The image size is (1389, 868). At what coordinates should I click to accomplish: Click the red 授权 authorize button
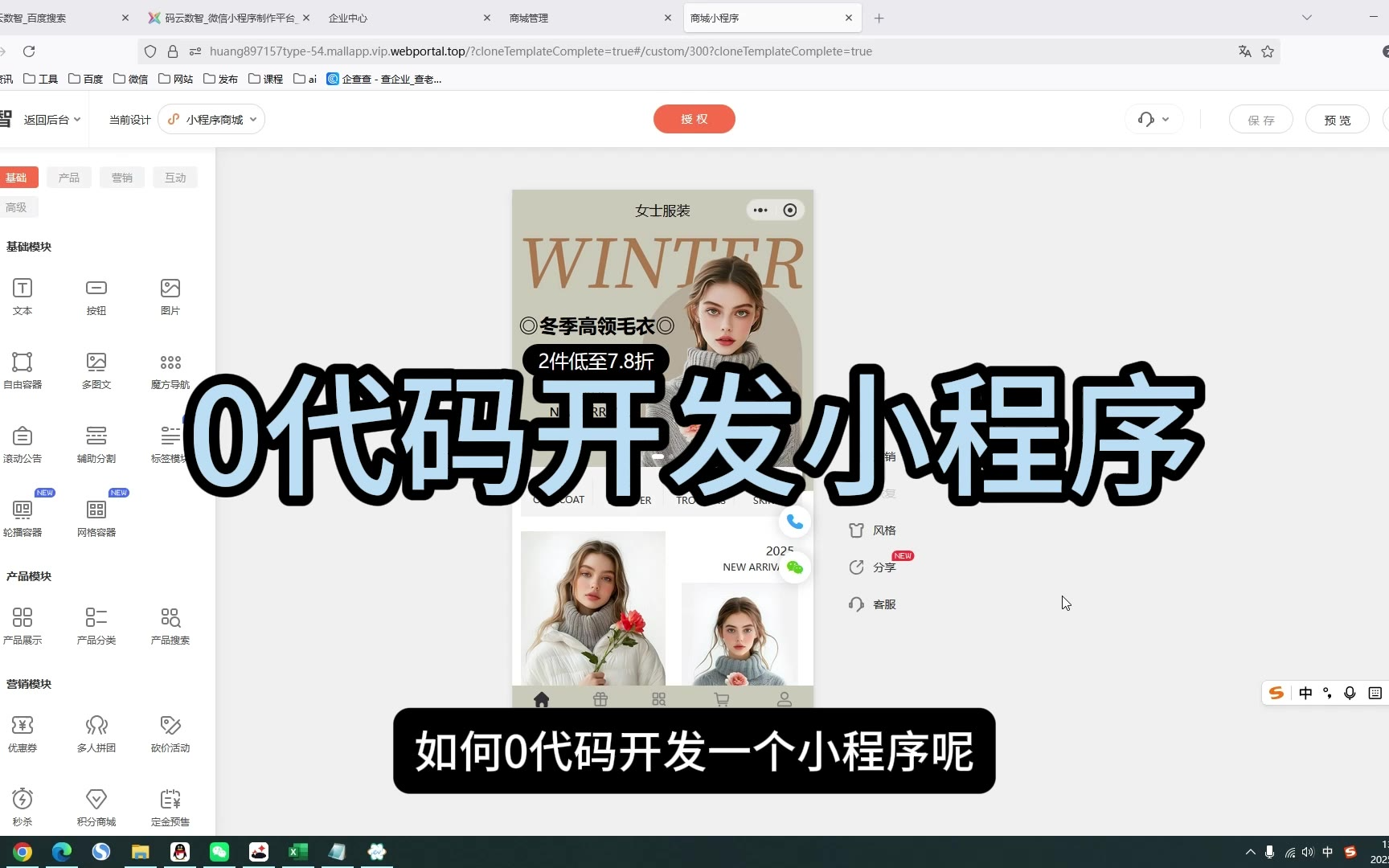[x=694, y=119]
